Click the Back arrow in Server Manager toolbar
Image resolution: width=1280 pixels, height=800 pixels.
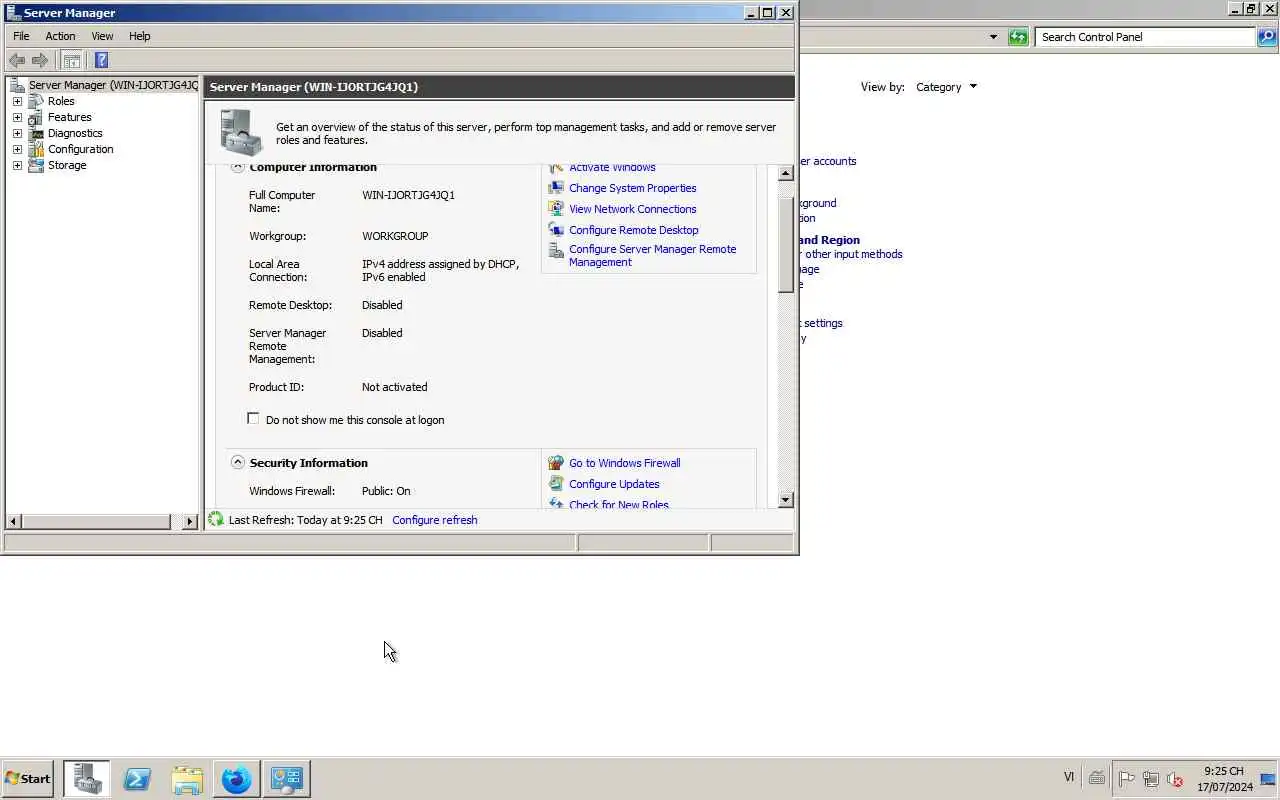(17, 60)
